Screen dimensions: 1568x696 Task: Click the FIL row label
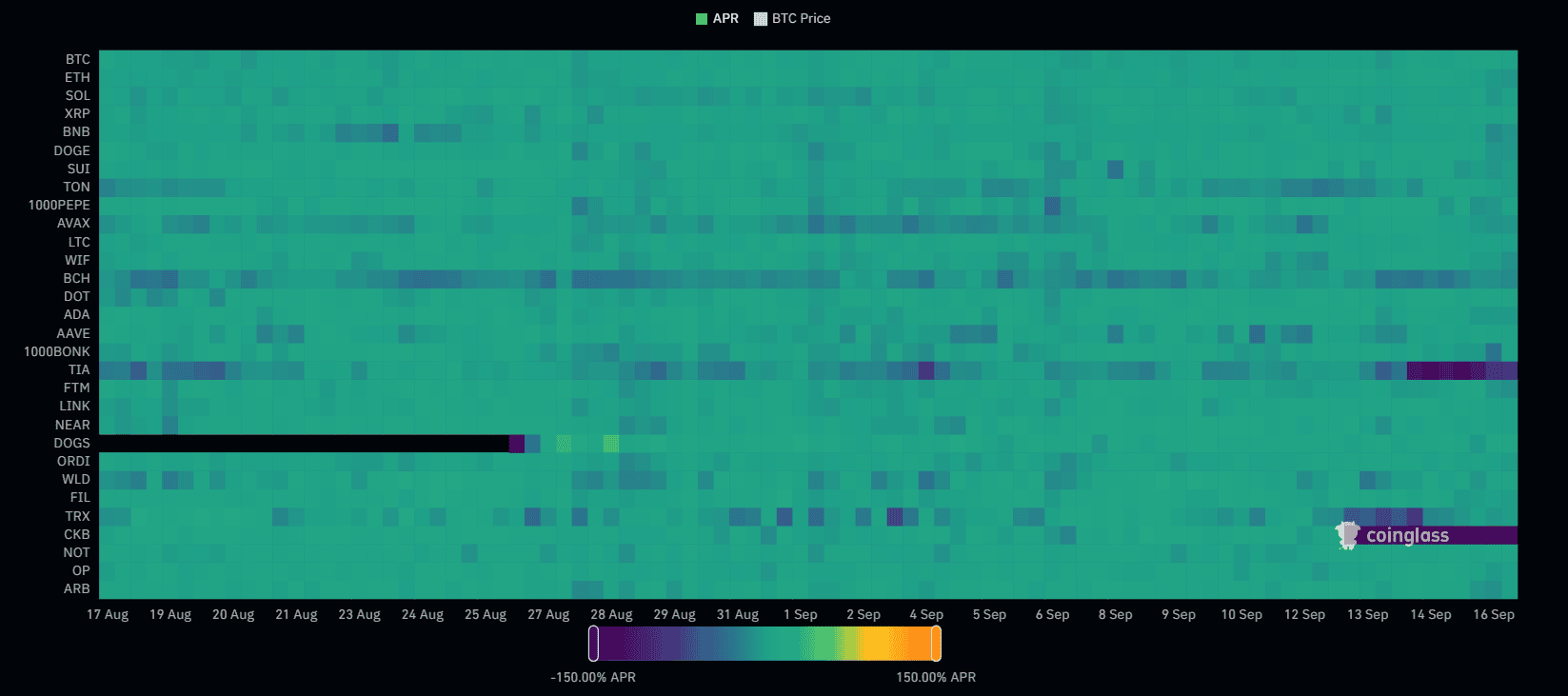[x=80, y=497]
